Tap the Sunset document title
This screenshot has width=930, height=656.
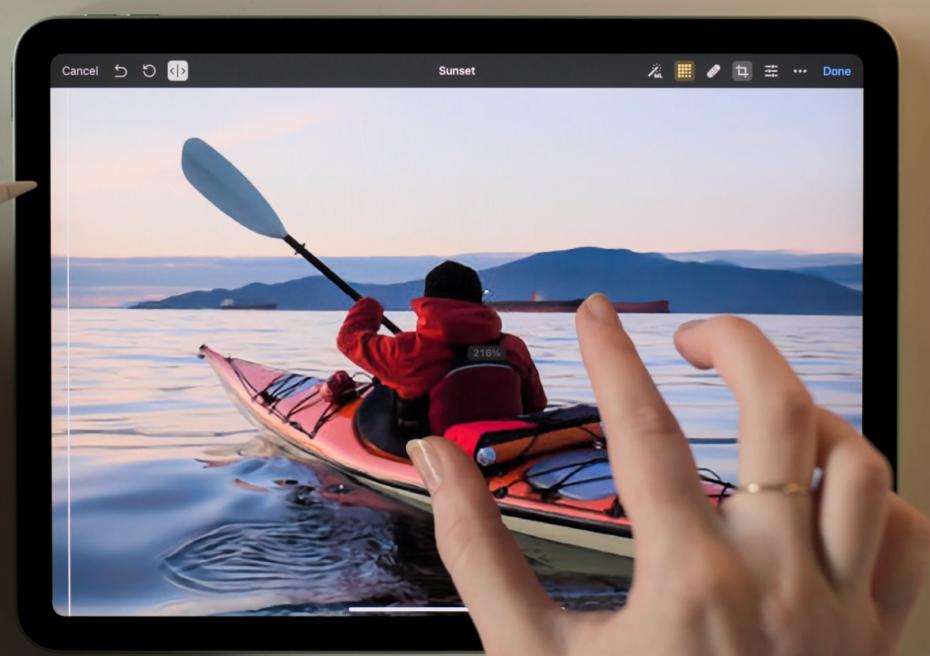457,71
